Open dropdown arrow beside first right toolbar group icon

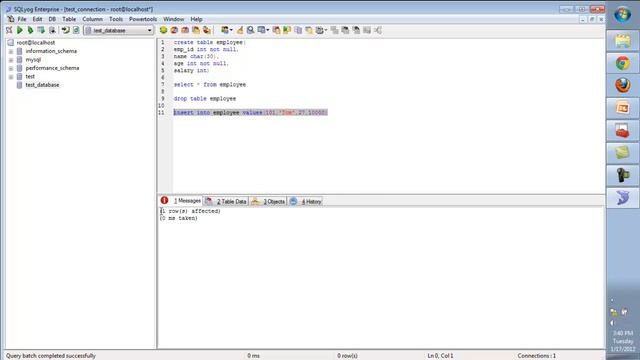(x=231, y=30)
